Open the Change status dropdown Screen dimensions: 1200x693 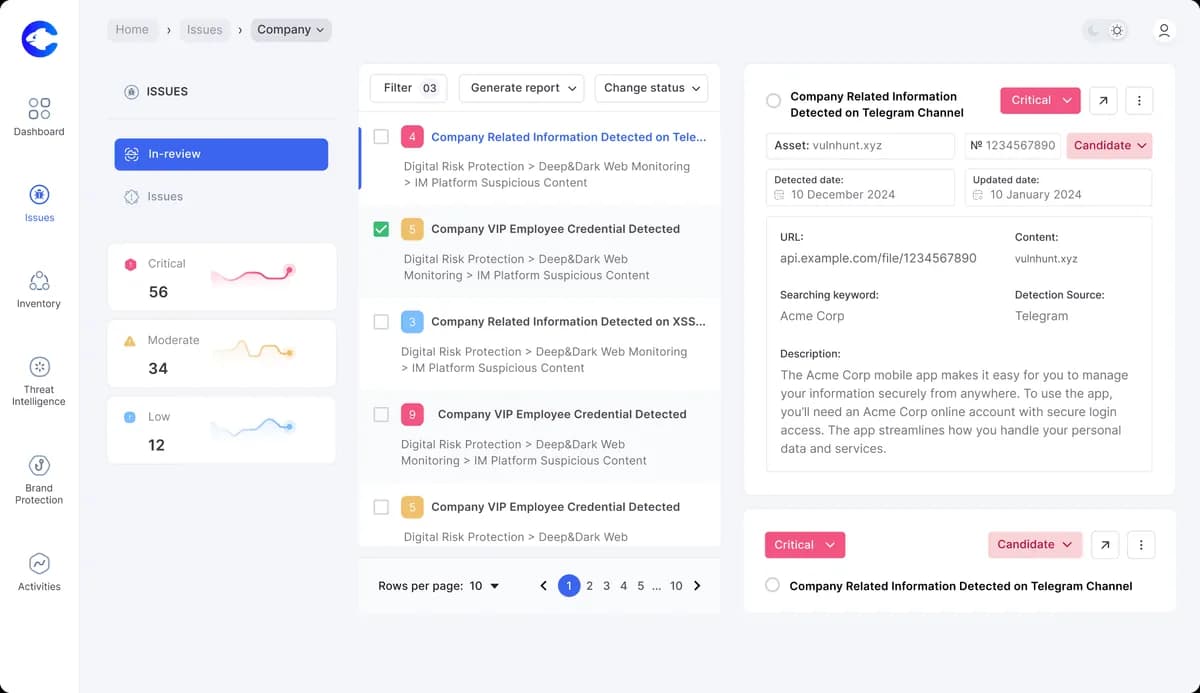(651, 88)
